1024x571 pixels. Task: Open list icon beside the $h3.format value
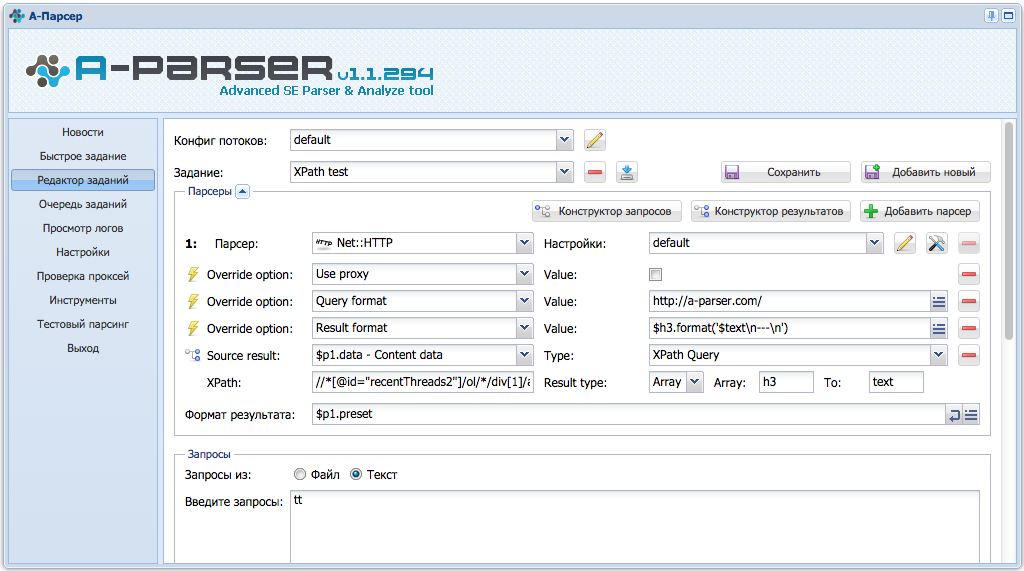(938, 328)
